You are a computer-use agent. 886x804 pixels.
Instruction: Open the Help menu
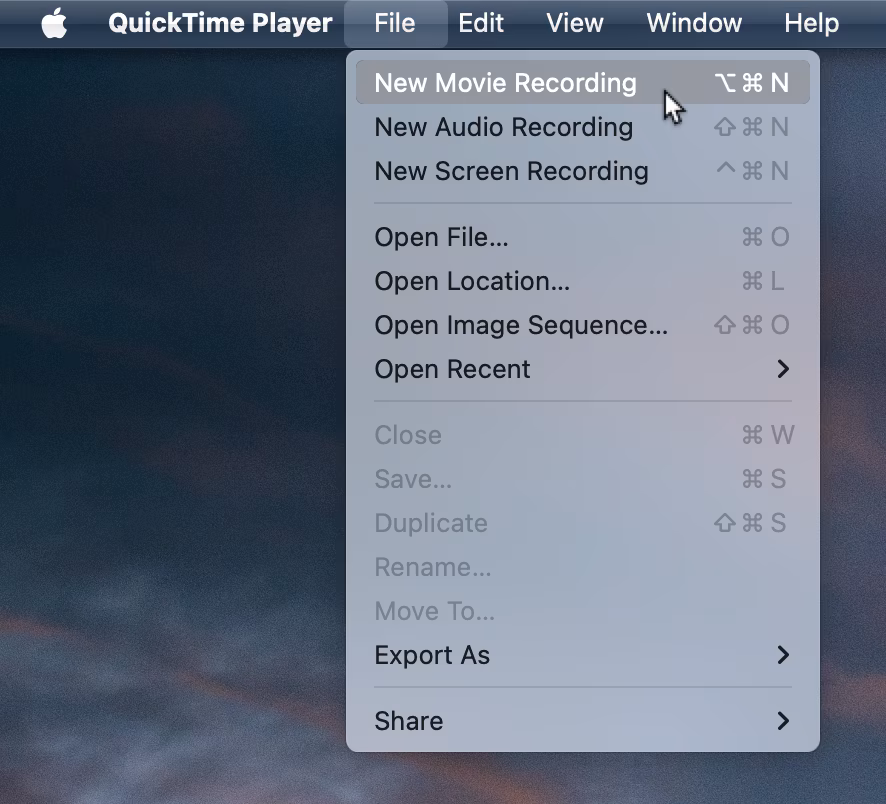811,24
